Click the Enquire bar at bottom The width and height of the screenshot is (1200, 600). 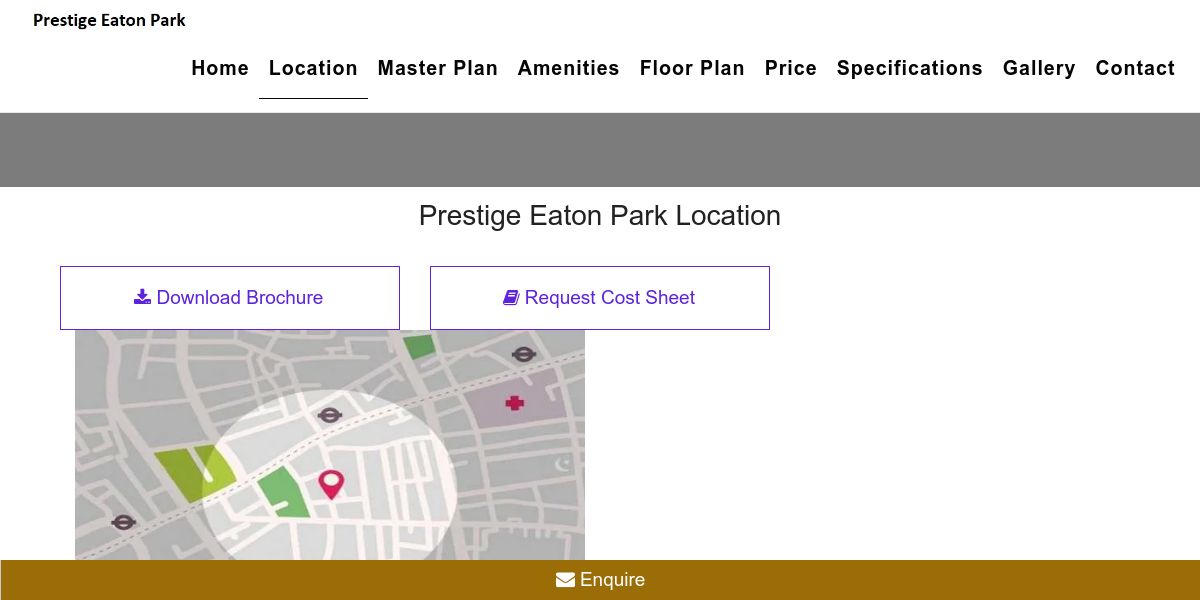(600, 580)
